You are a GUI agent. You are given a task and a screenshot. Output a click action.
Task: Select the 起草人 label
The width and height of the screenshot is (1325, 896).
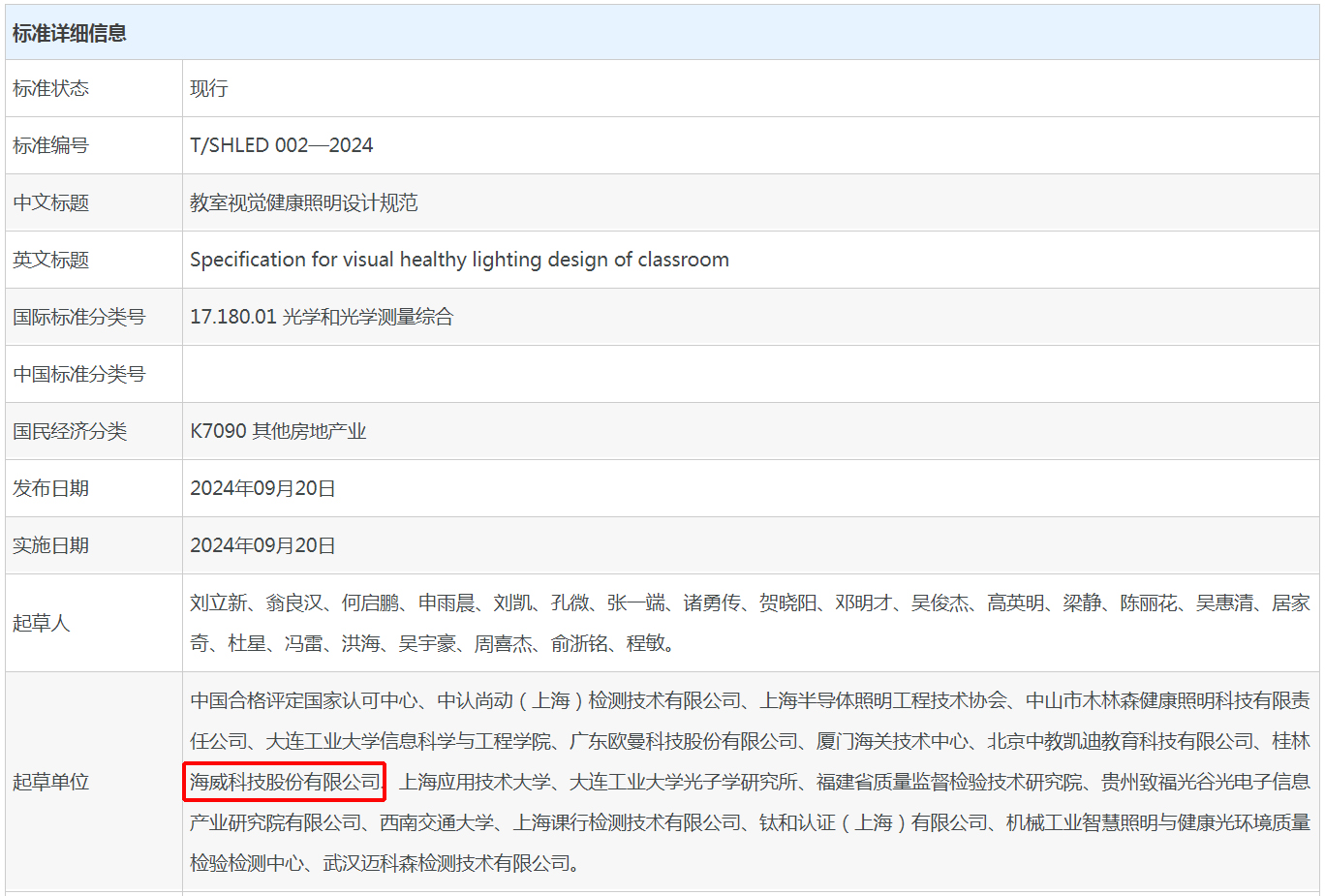(41, 623)
